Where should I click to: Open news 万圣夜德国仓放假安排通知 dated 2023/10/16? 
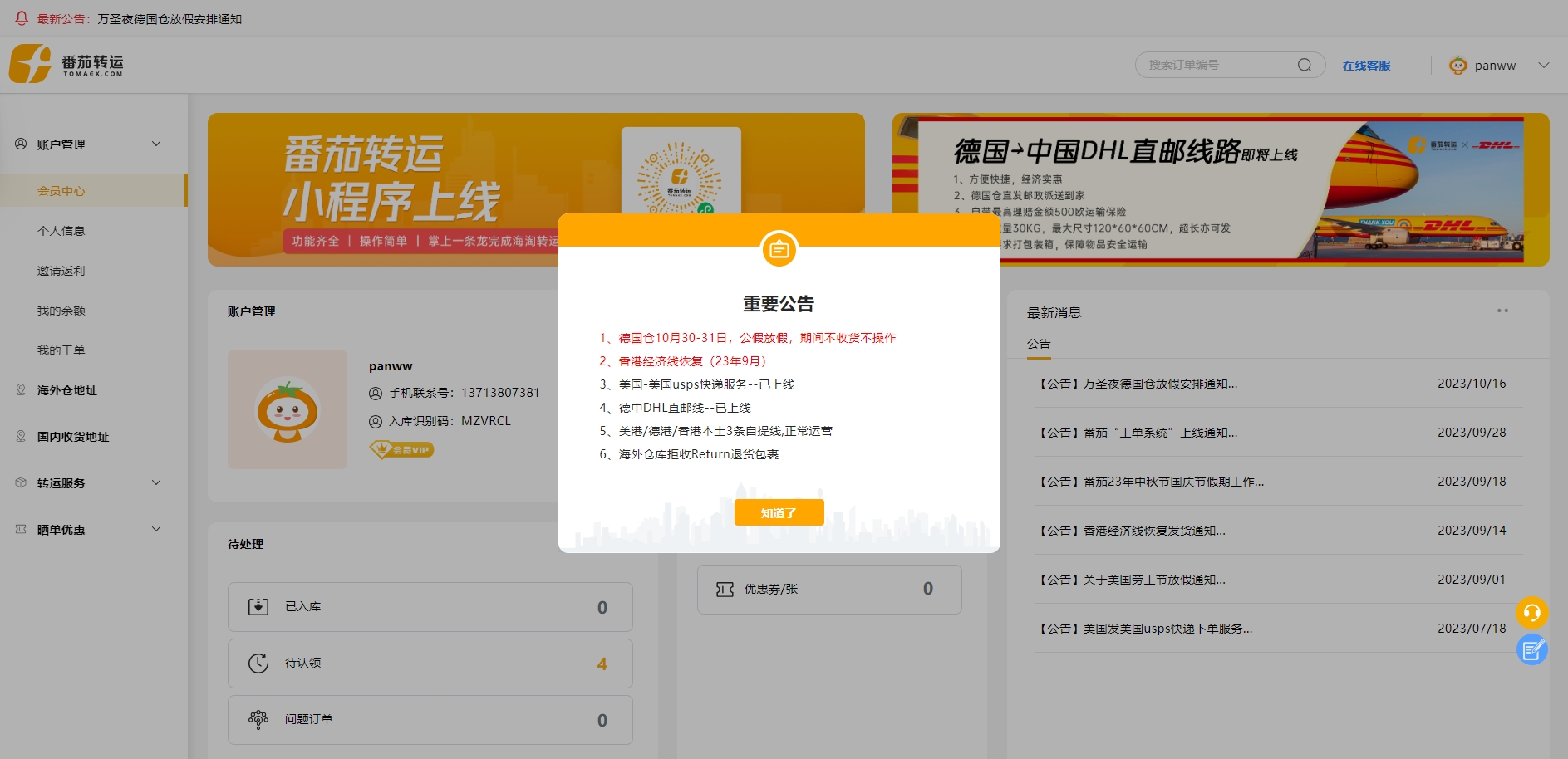tap(1279, 384)
